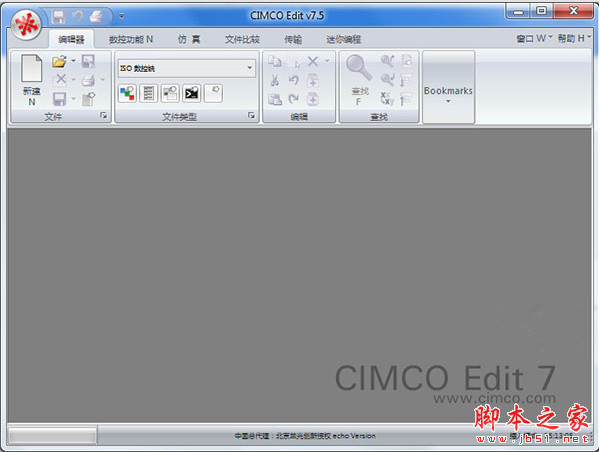The image size is (600, 452).
Task: Click the colored squares colors setup icon
Action: click(127, 93)
